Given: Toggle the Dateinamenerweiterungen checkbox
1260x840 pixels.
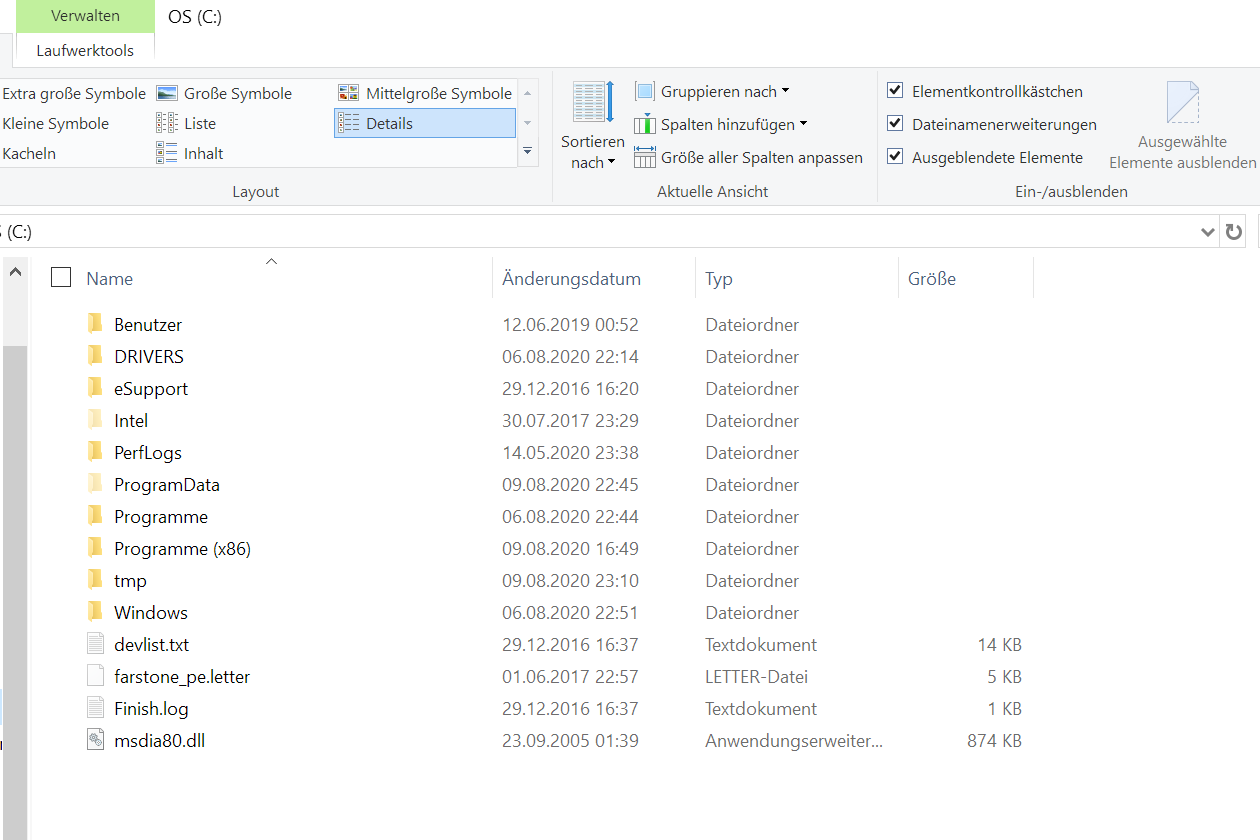Looking at the screenshot, I should [x=896, y=124].
